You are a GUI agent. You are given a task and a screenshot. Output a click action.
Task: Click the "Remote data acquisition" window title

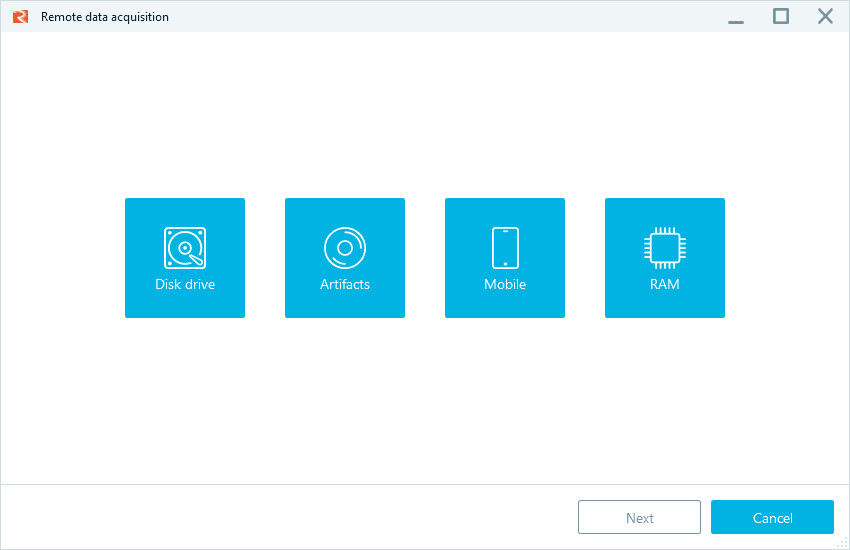105,17
